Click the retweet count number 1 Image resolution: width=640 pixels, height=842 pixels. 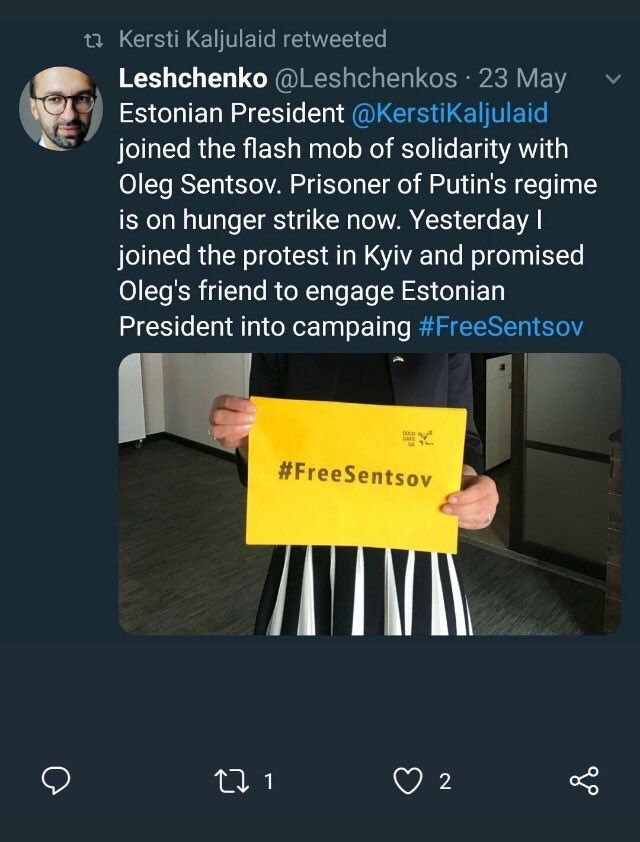point(268,781)
